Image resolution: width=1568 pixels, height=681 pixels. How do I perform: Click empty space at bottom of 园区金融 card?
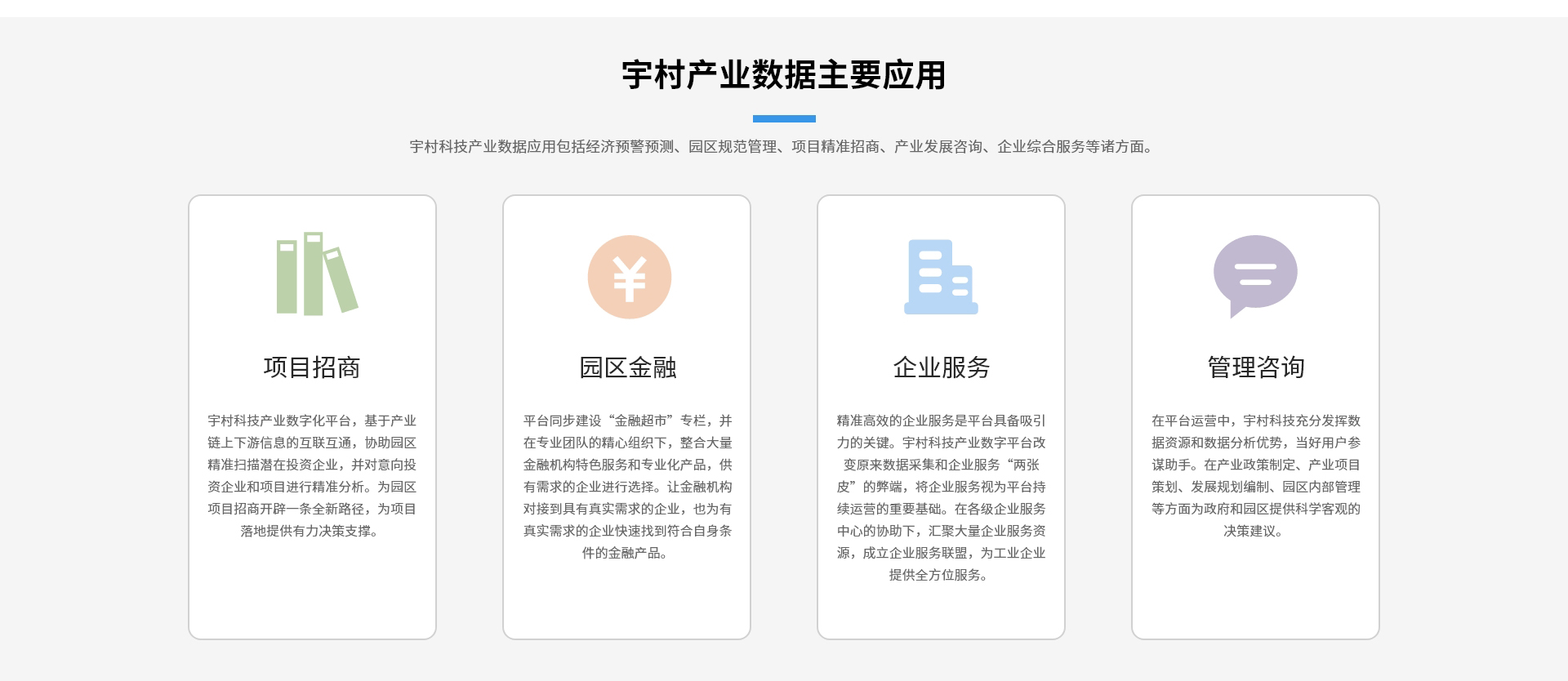coord(627,604)
